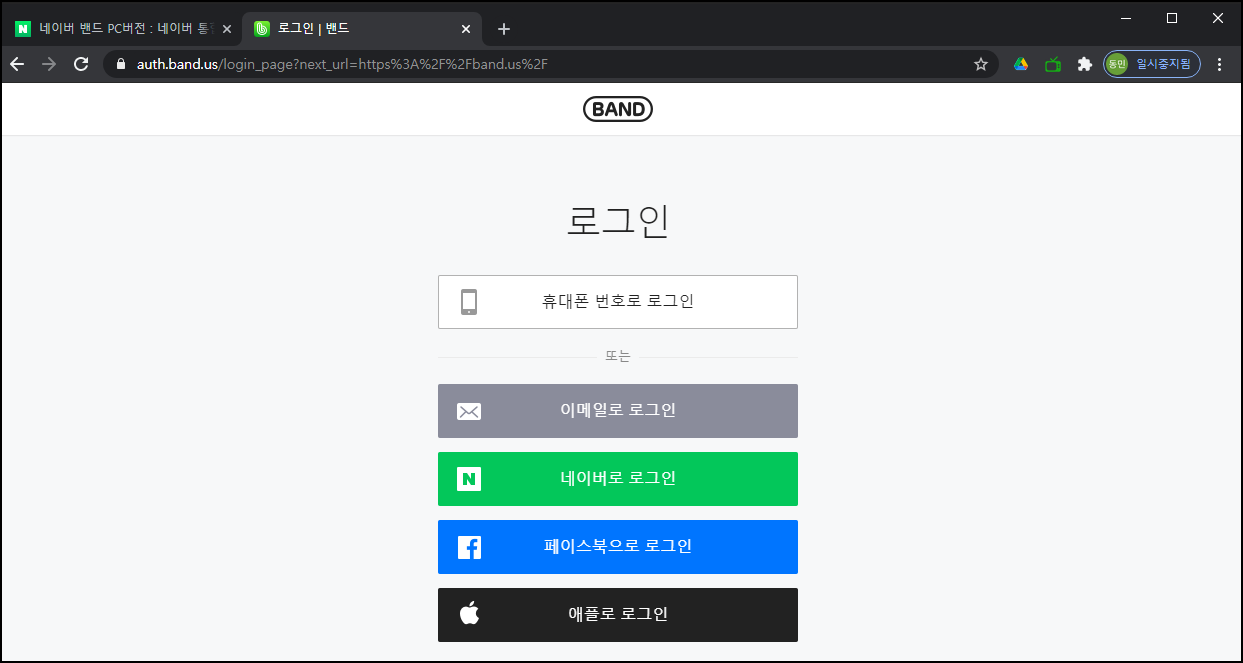Log in with Facebook button
Viewport: 1243px width, 663px height.
(618, 547)
